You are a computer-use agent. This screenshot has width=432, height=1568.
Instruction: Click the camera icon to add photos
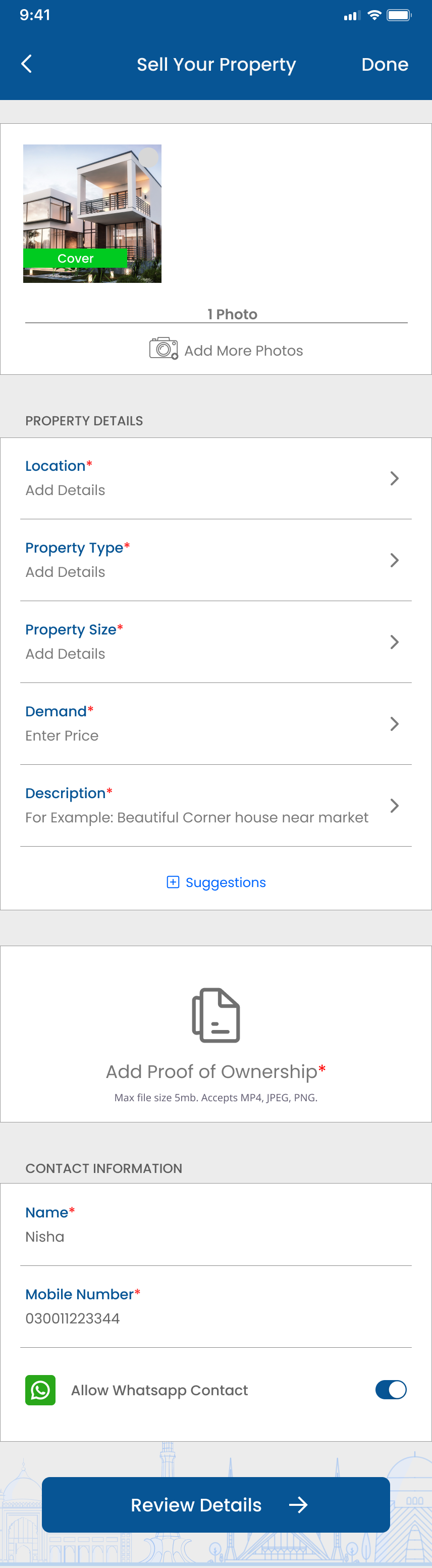click(164, 348)
